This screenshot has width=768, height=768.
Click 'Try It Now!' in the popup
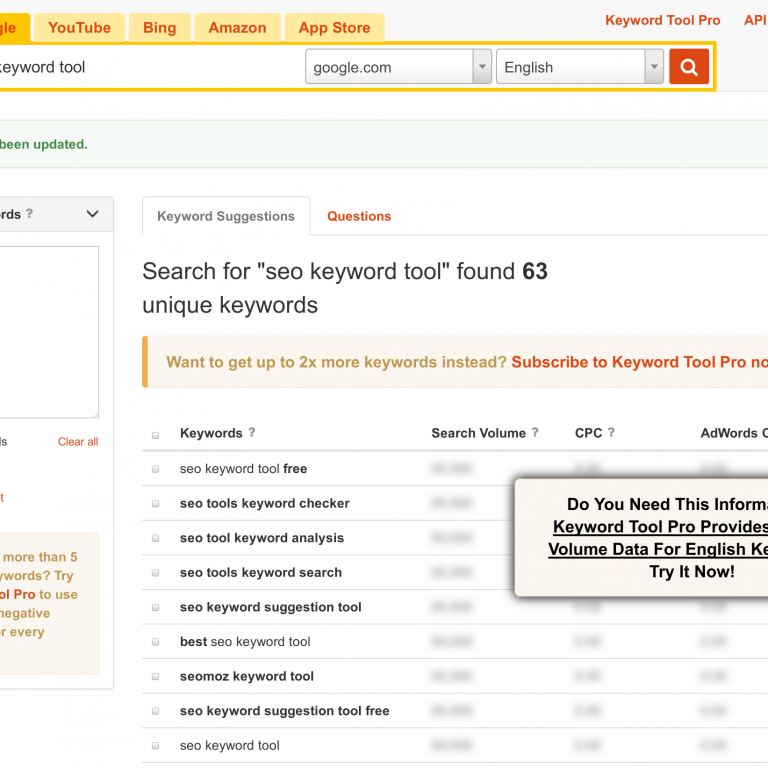click(x=692, y=572)
